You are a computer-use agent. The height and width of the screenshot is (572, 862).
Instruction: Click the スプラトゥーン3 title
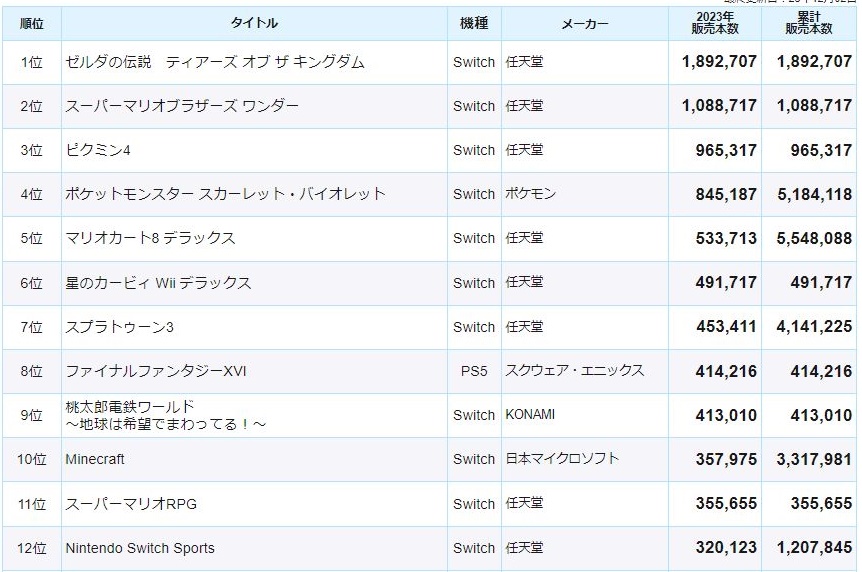click(x=119, y=327)
